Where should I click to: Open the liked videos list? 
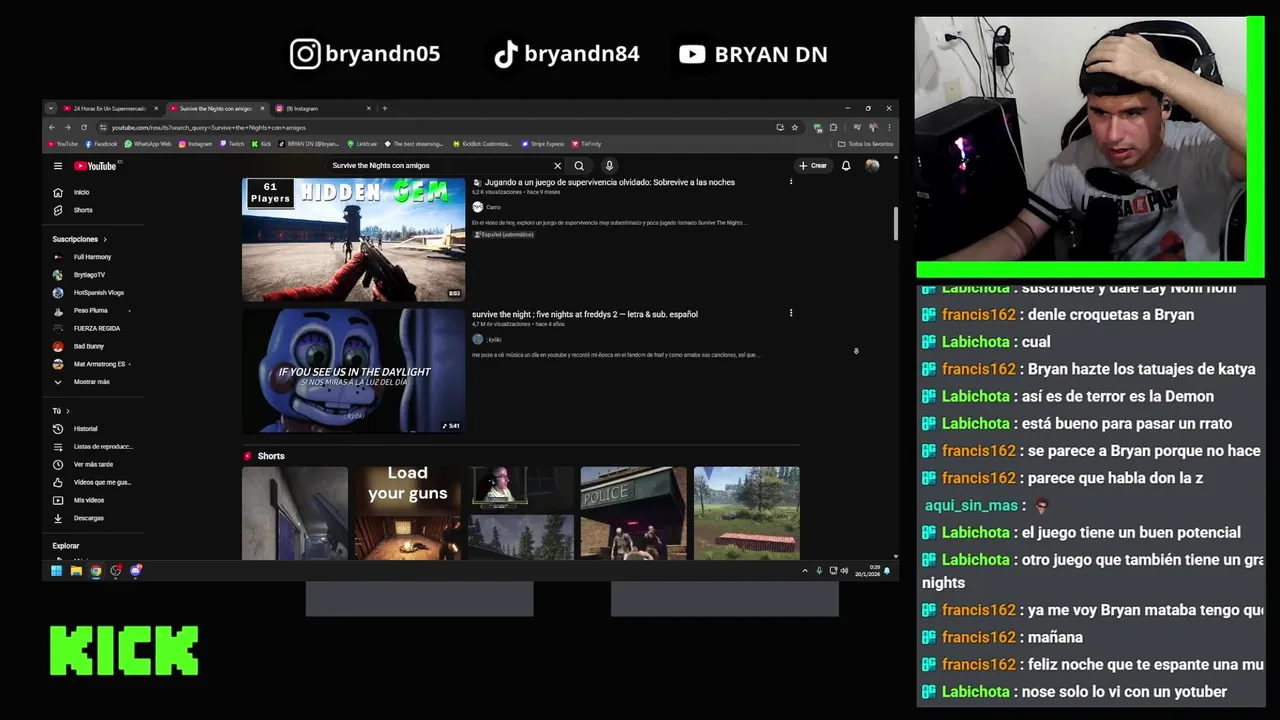[92, 482]
